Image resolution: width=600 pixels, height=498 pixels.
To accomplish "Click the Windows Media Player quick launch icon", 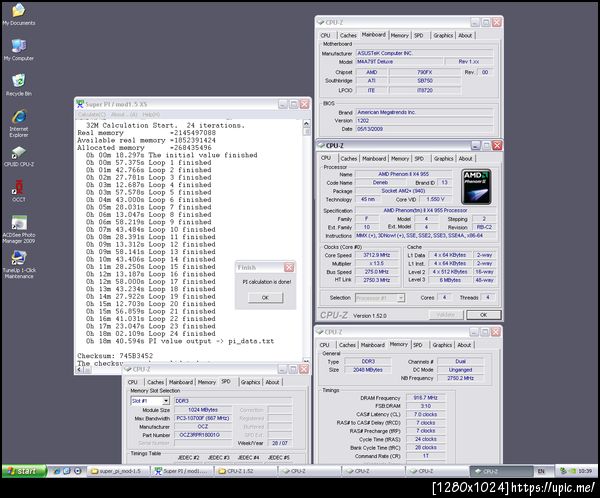I will pos(78,471).
